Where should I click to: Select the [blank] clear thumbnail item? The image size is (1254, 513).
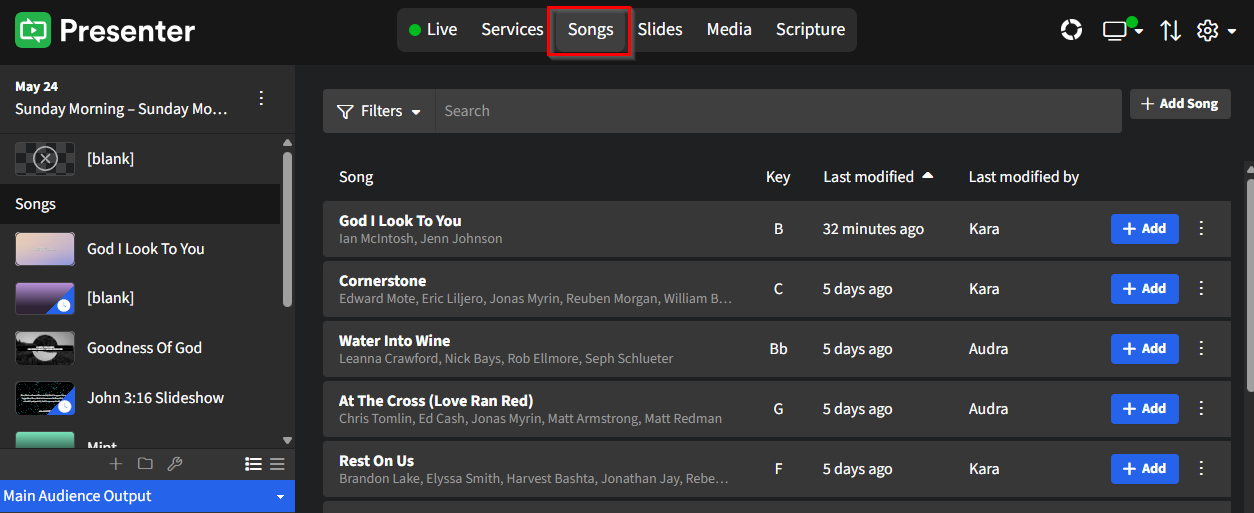pyautogui.click(x=45, y=159)
